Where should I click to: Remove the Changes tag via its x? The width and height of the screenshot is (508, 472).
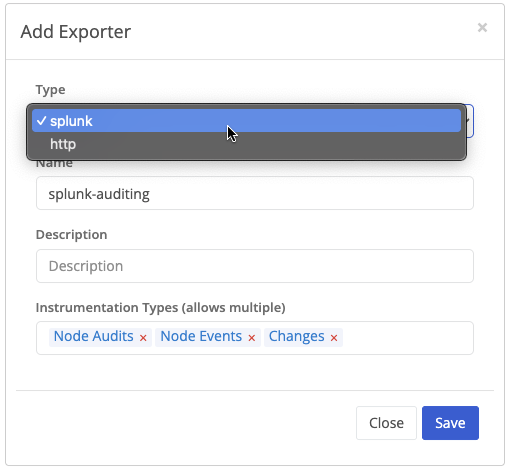pyautogui.click(x=334, y=338)
